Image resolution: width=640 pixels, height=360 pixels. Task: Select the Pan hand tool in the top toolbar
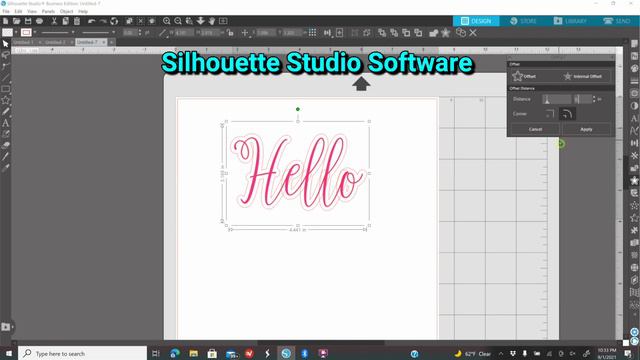[x=212, y=21]
